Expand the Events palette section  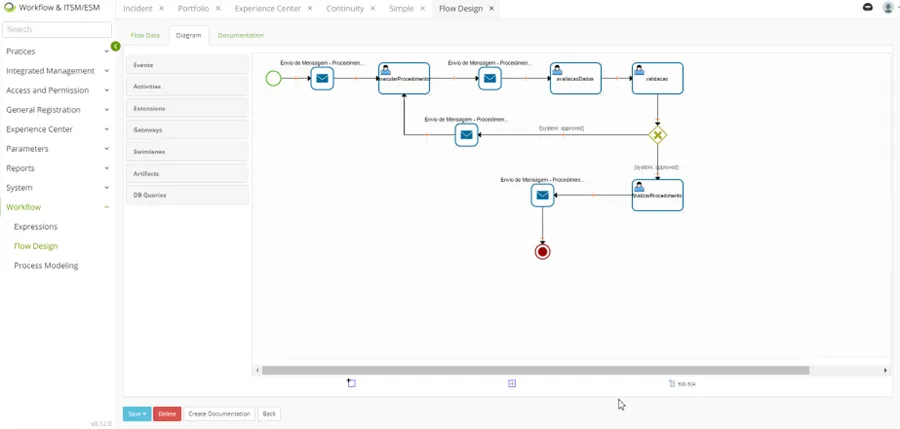187,65
